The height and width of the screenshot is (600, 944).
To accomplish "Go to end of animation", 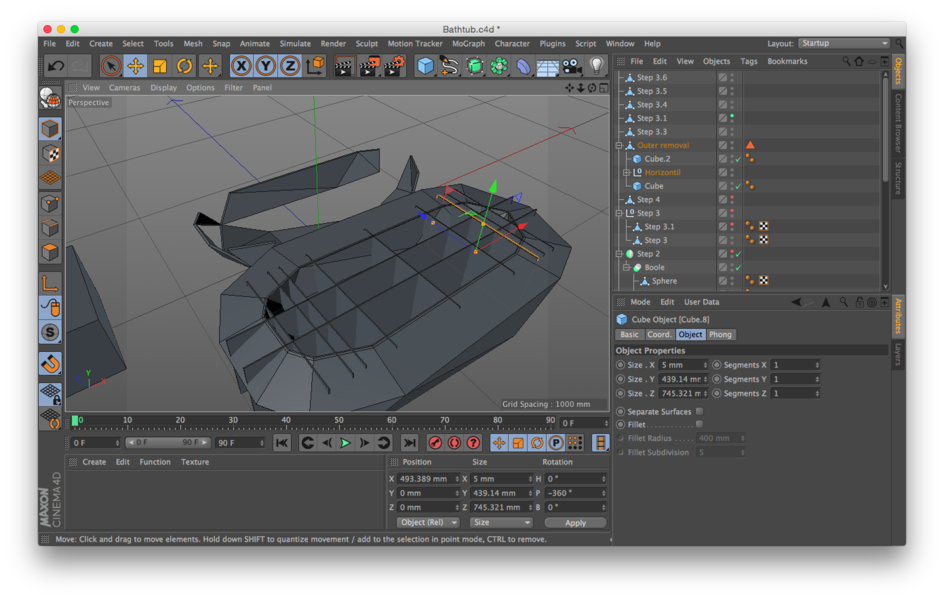I will [409, 443].
